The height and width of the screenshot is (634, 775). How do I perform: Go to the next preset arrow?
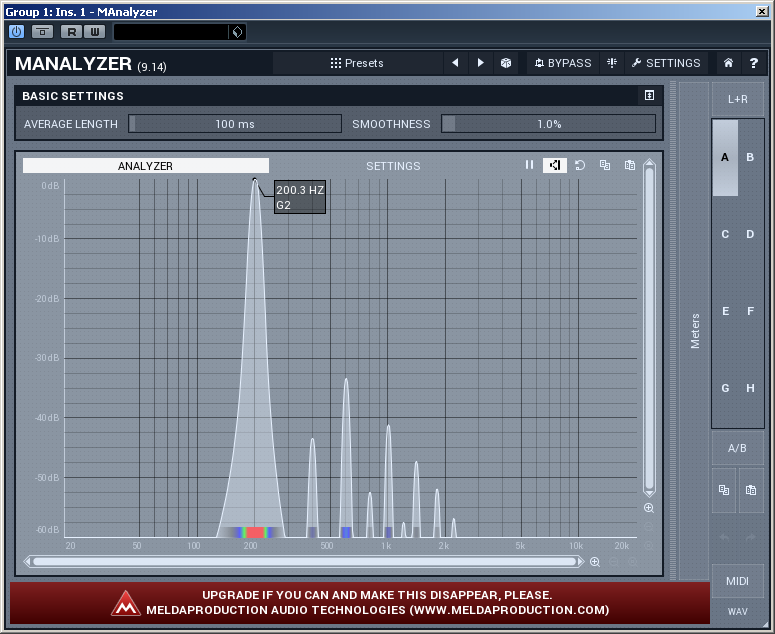coord(480,63)
